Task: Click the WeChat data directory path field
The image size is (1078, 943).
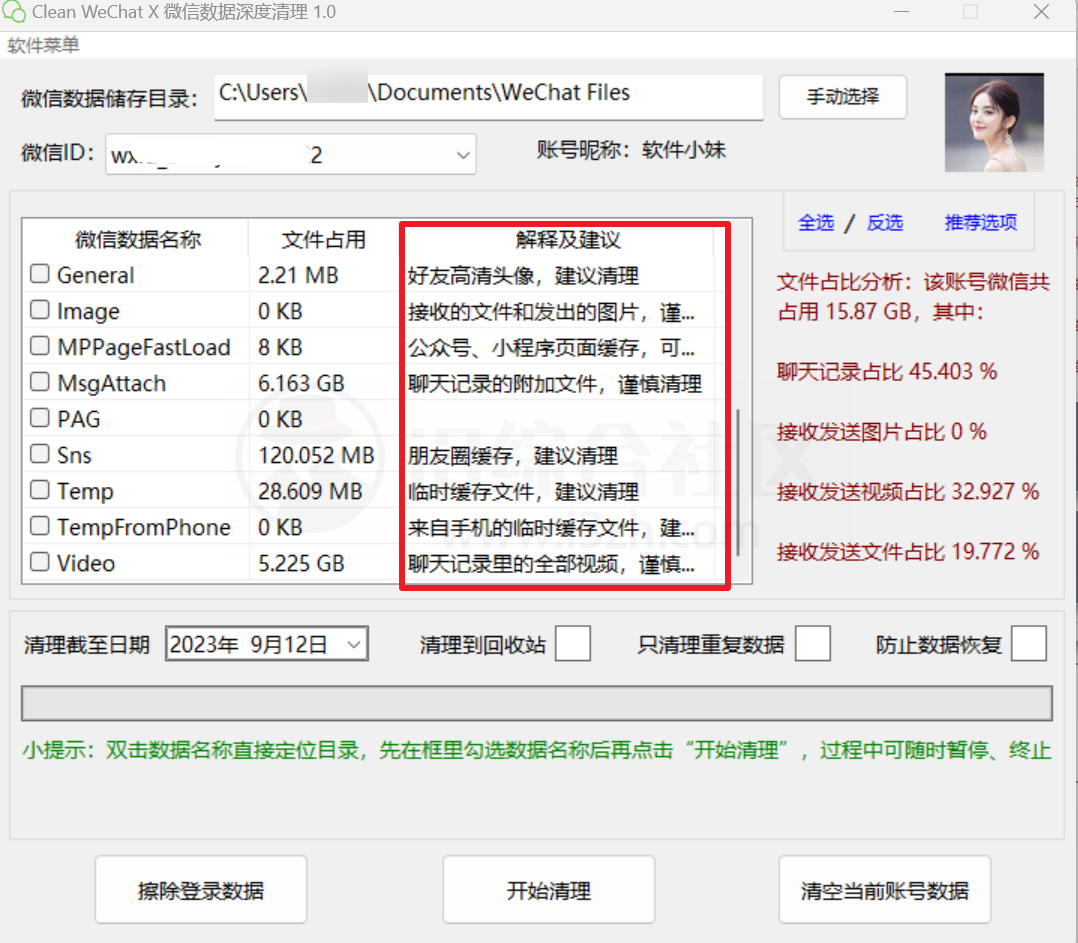Action: pos(488,97)
